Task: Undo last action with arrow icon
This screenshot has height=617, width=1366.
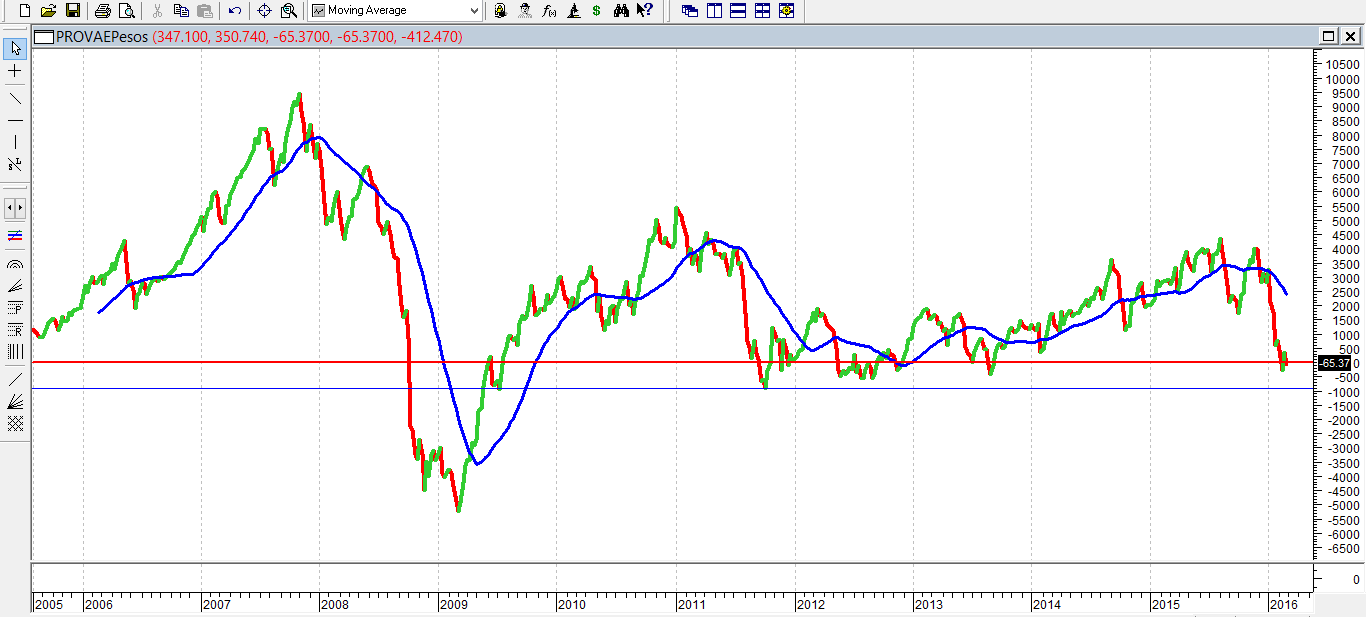Action: coord(235,10)
